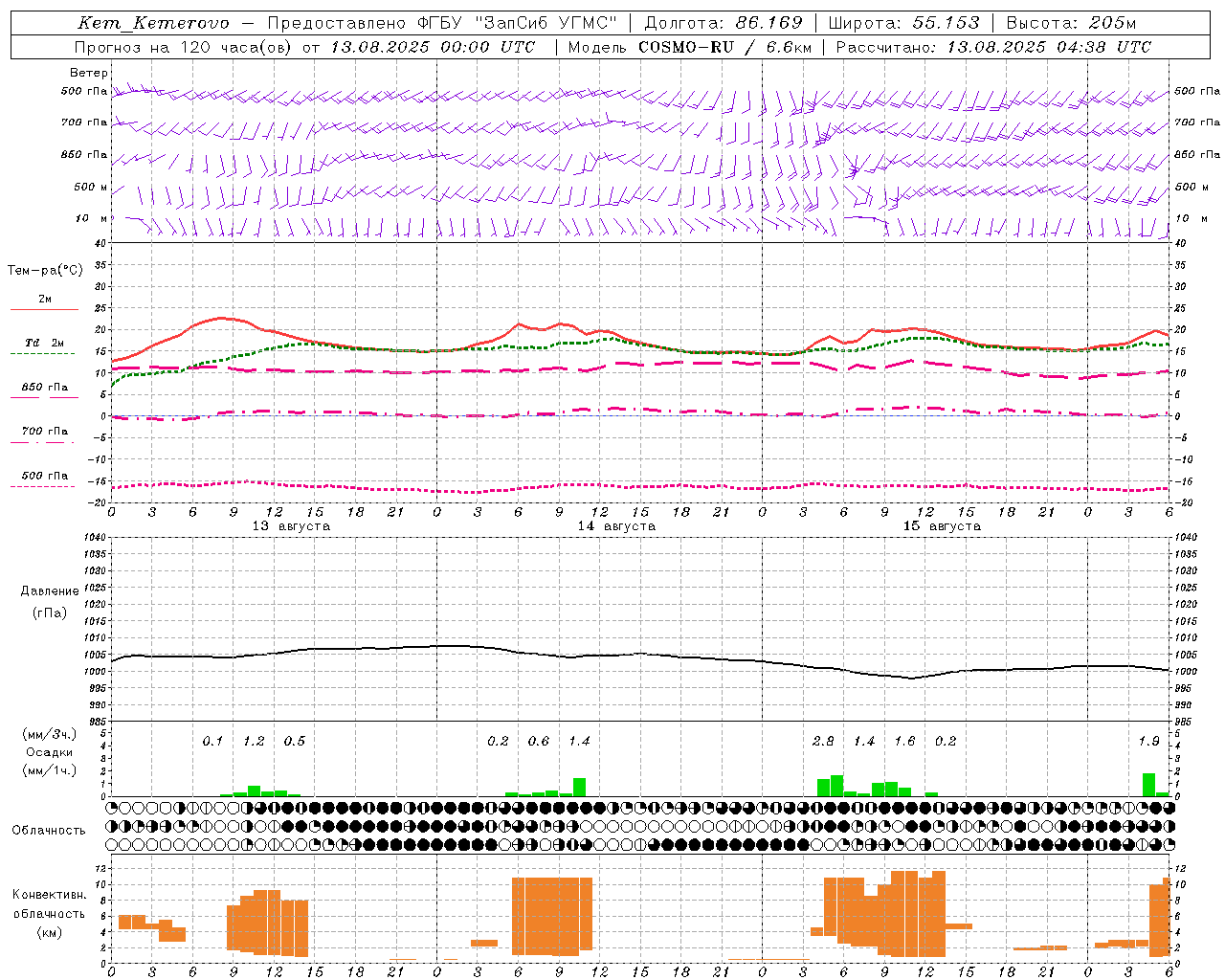This screenshot has height=980, width=1225.
Task: Select the 'Широта: 55.153' latitude value
Action: coord(903,23)
